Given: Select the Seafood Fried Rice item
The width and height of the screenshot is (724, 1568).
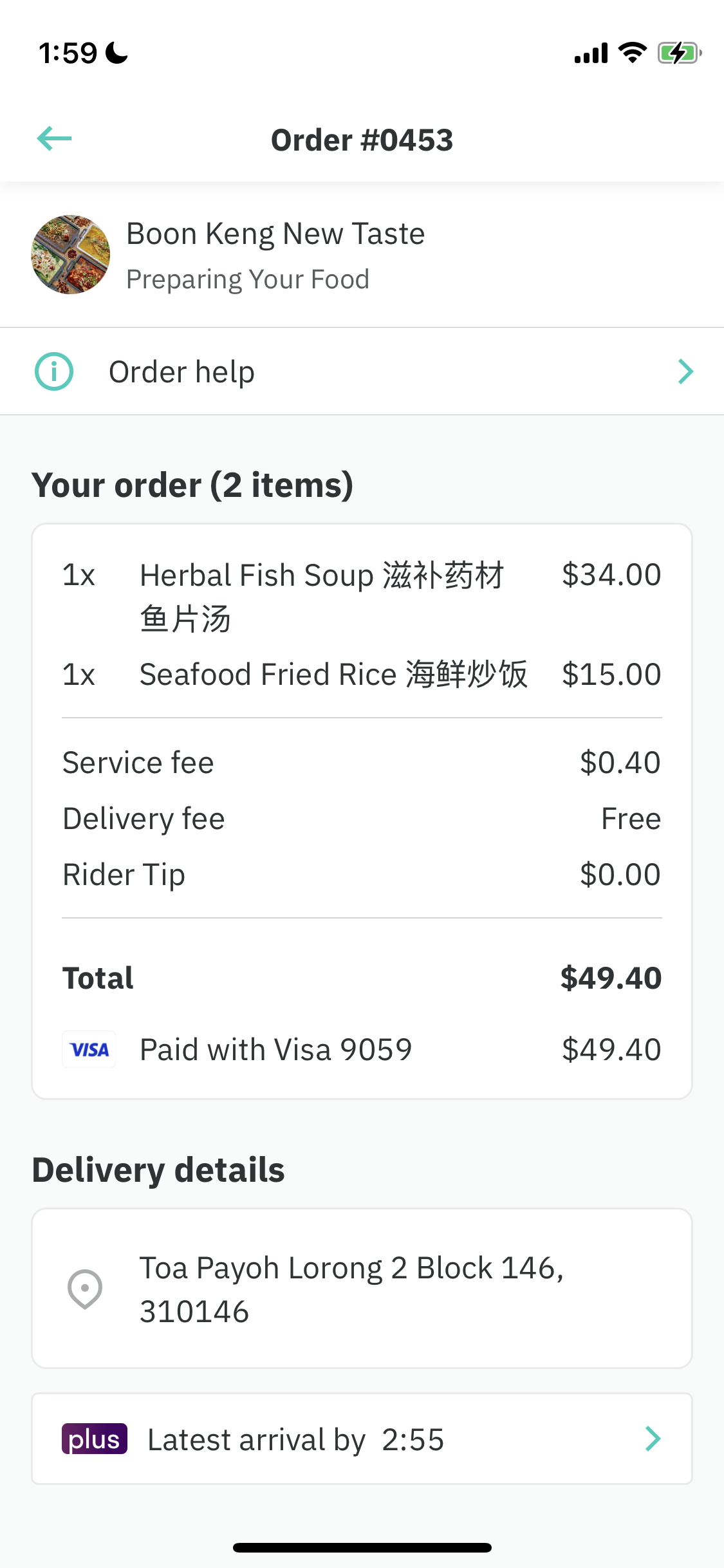Looking at the screenshot, I should click(362, 675).
